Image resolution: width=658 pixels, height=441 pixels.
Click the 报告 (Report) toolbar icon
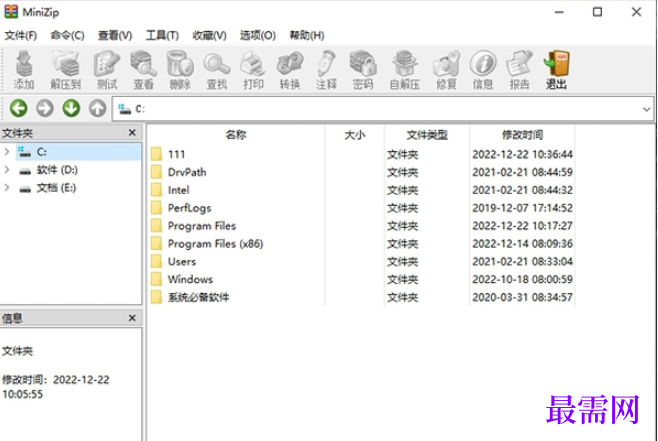519,70
